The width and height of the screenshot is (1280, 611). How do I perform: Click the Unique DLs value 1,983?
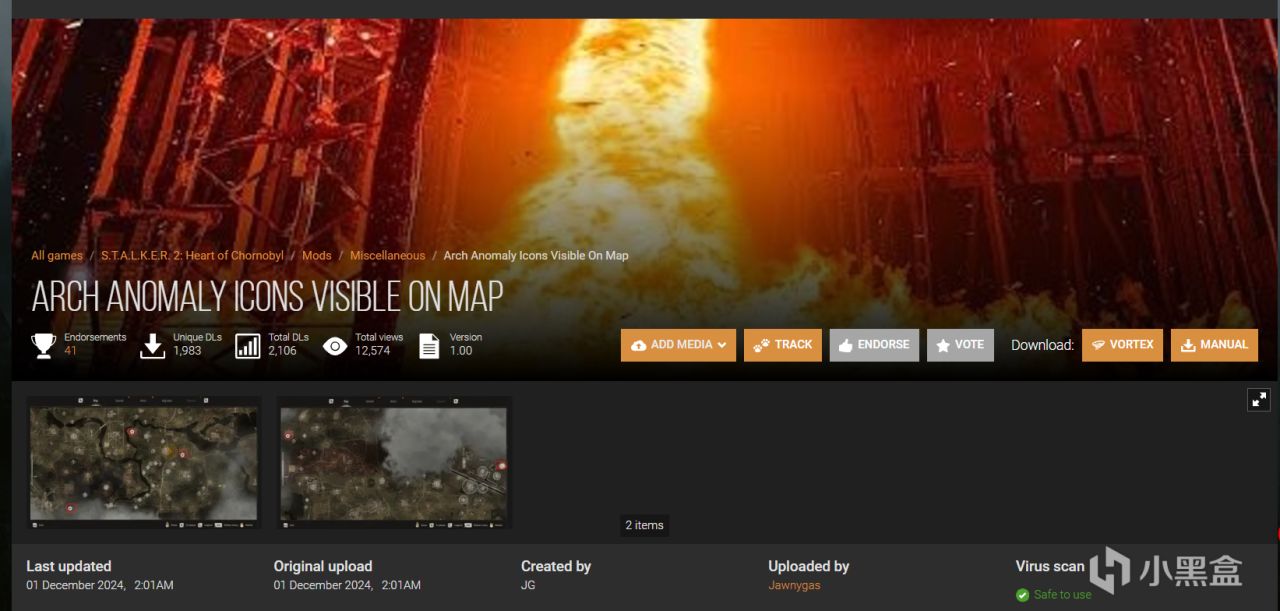pyautogui.click(x=187, y=351)
